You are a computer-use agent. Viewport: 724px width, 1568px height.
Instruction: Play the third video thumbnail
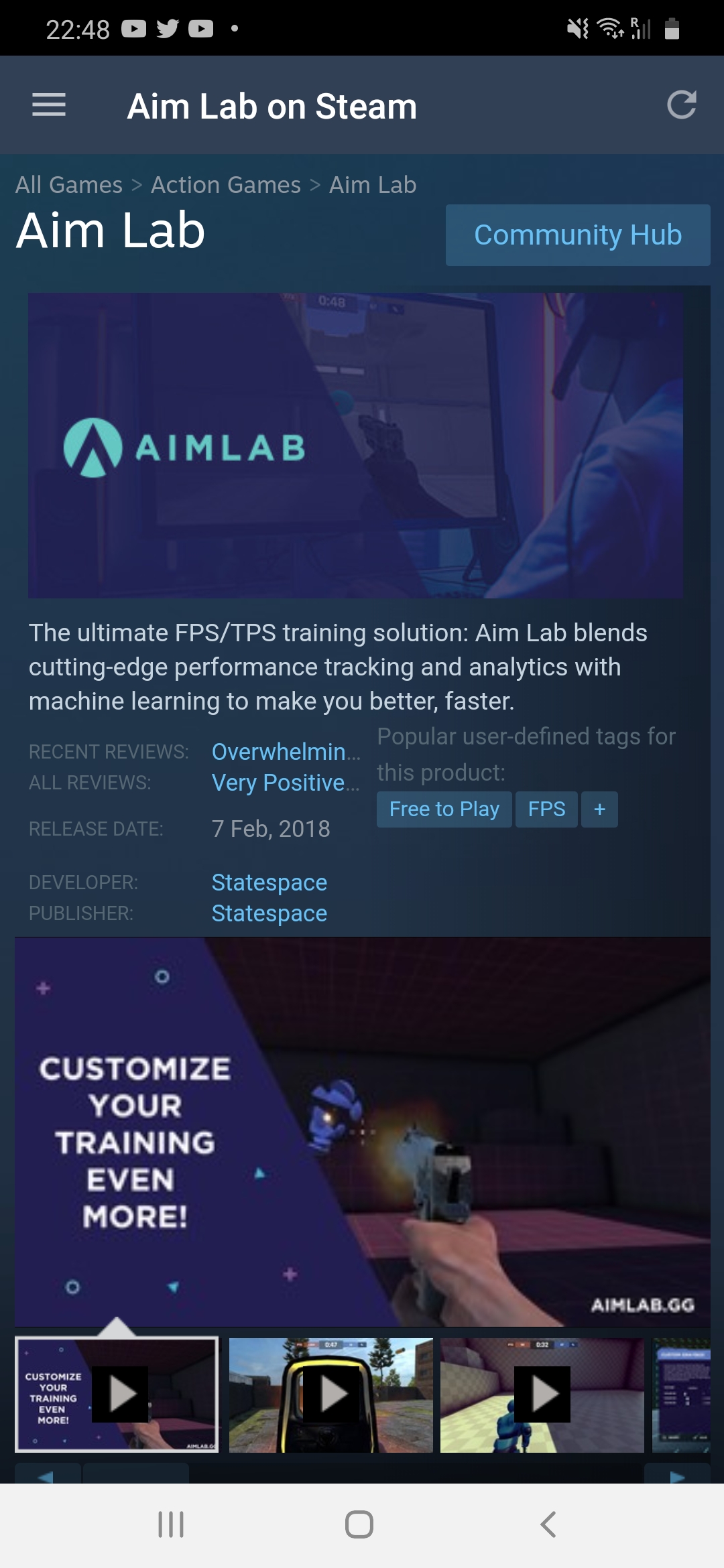pos(542,1394)
